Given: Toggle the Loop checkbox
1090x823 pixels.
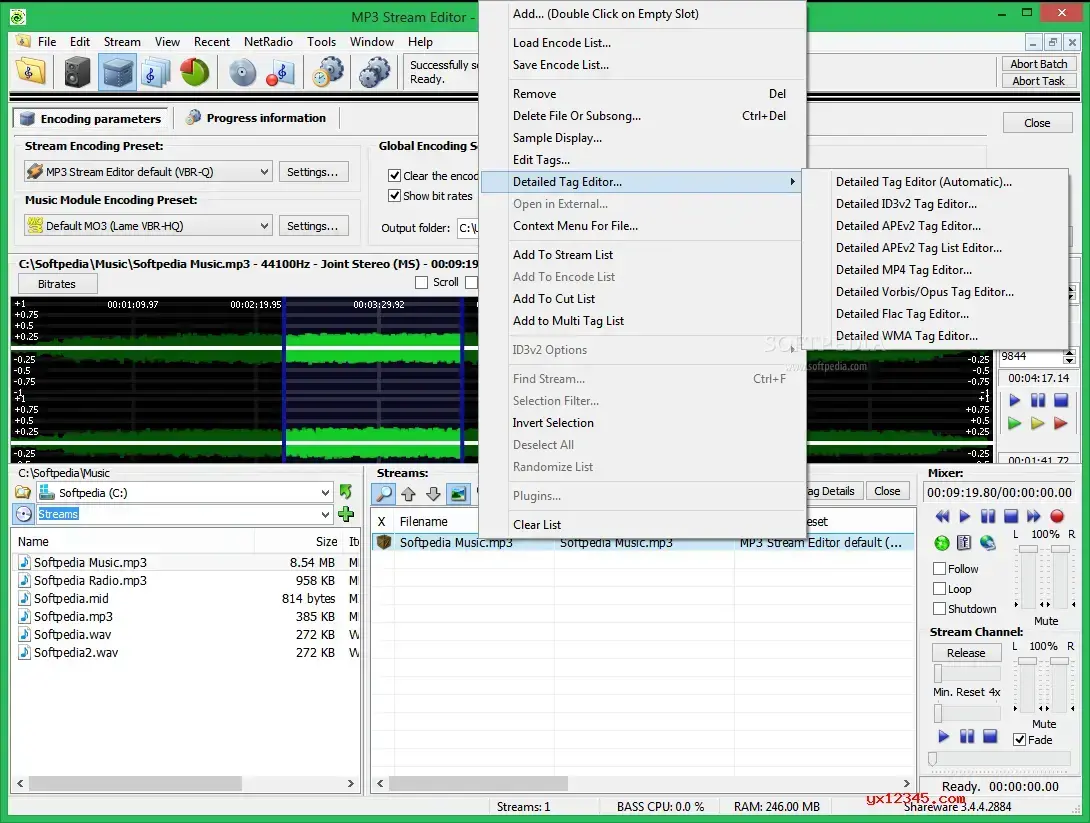Looking at the screenshot, I should (939, 589).
